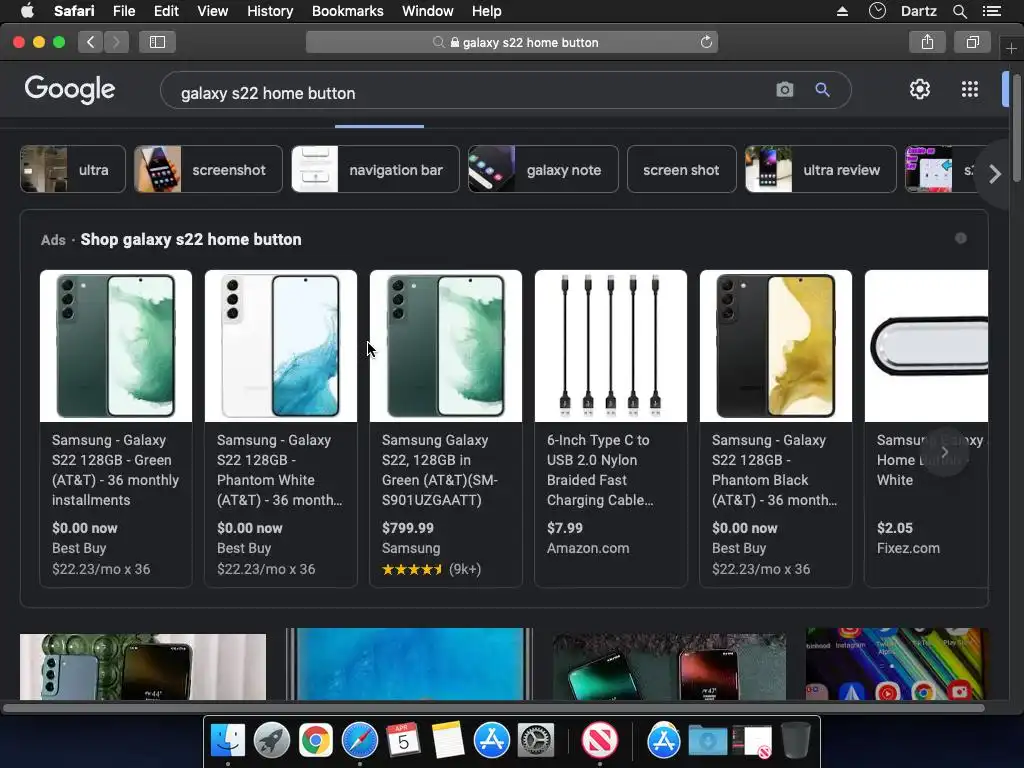1024x768 pixels.
Task: Open Downloads folder in dock
Action: point(708,740)
